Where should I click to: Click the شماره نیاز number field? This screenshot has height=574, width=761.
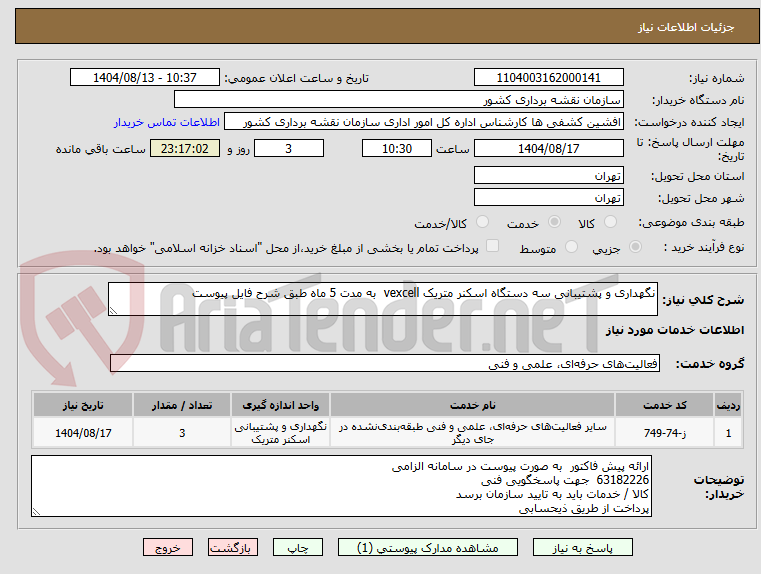[548, 77]
